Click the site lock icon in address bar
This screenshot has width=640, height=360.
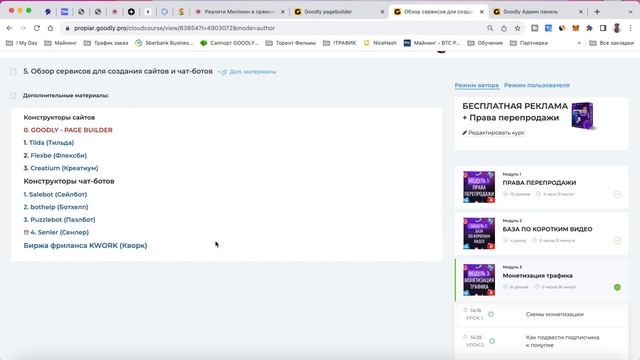[67, 28]
